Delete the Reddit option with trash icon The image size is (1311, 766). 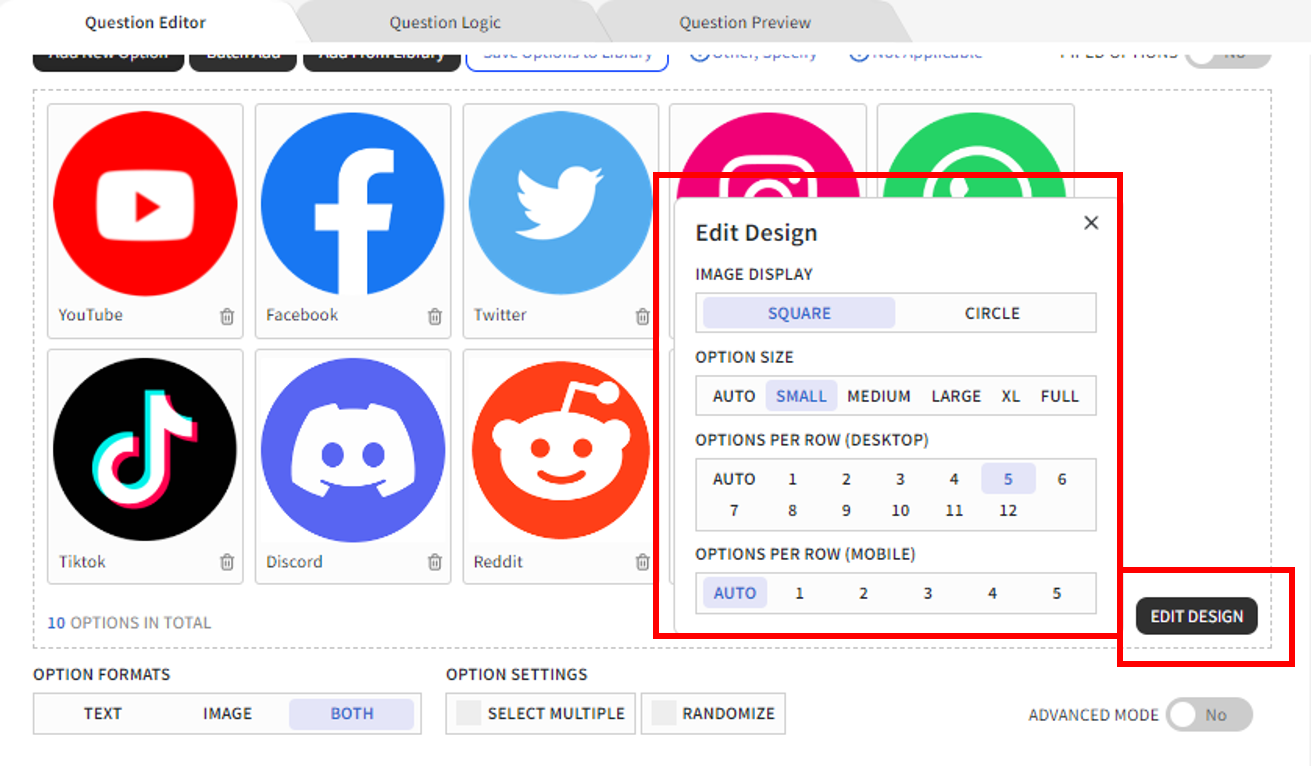[x=643, y=562]
